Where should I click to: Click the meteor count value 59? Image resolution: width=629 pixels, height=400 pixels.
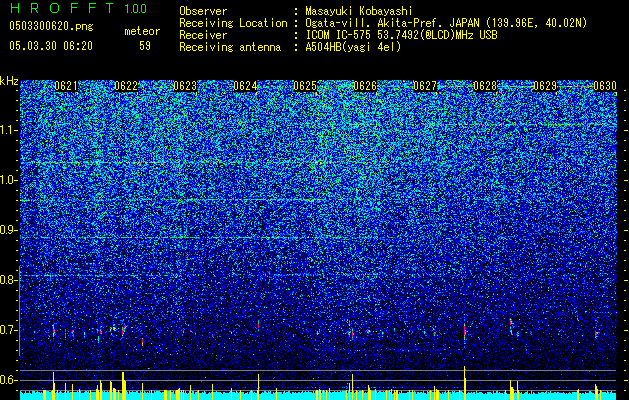tap(145, 46)
